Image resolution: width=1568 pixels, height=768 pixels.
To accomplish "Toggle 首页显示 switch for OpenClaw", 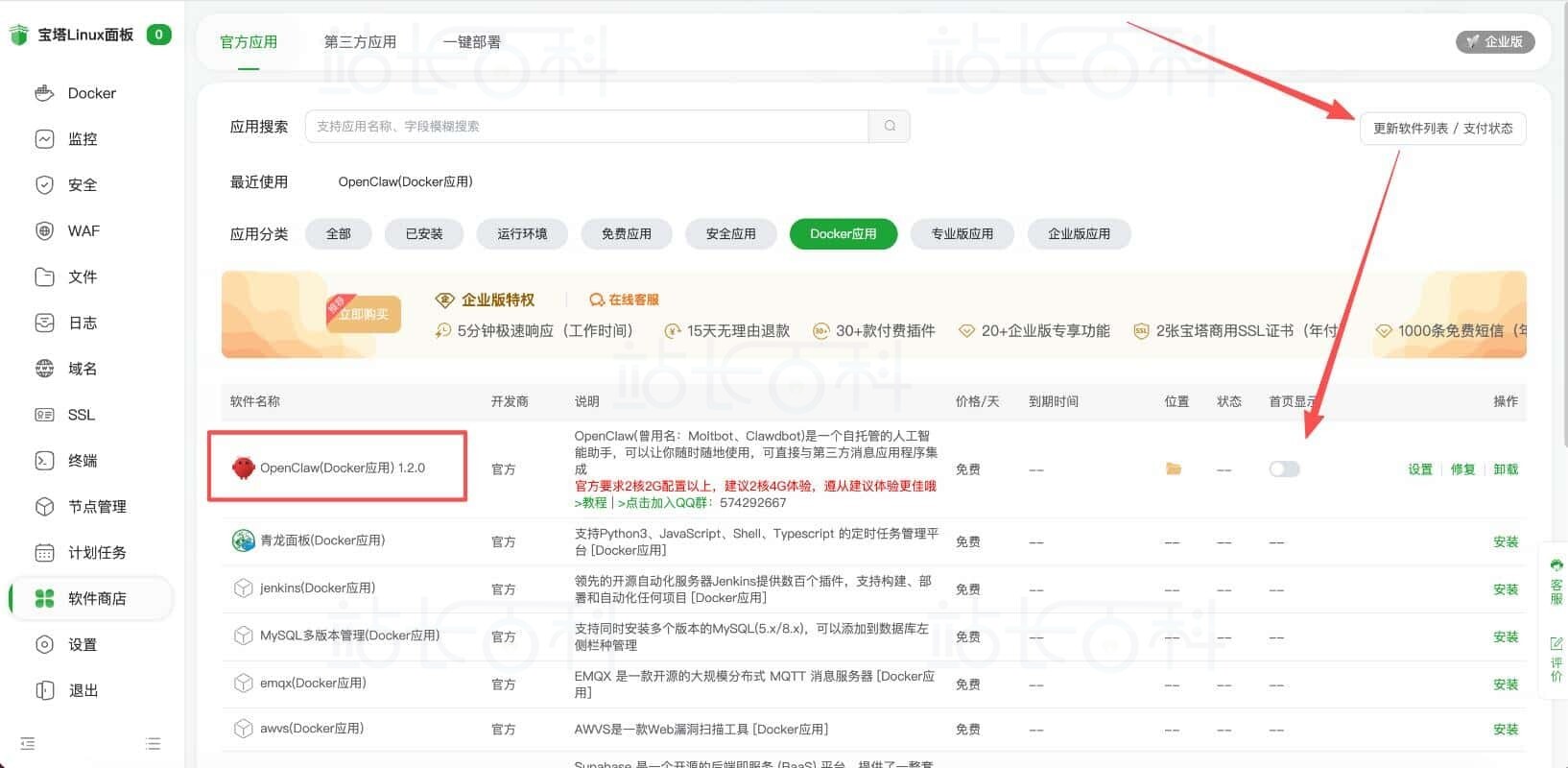I will click(1284, 469).
